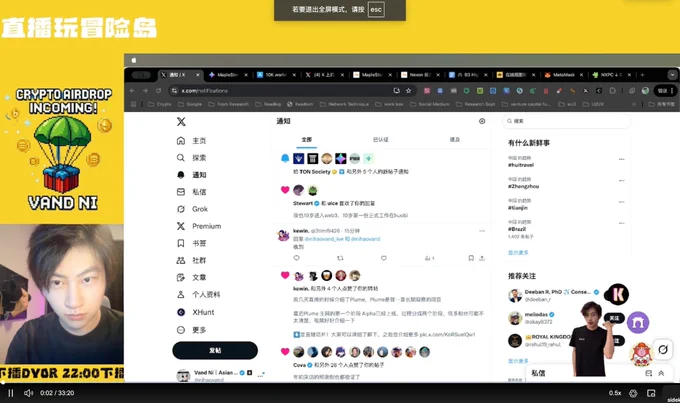Open the Social Medium bookmarks folder

point(429,104)
